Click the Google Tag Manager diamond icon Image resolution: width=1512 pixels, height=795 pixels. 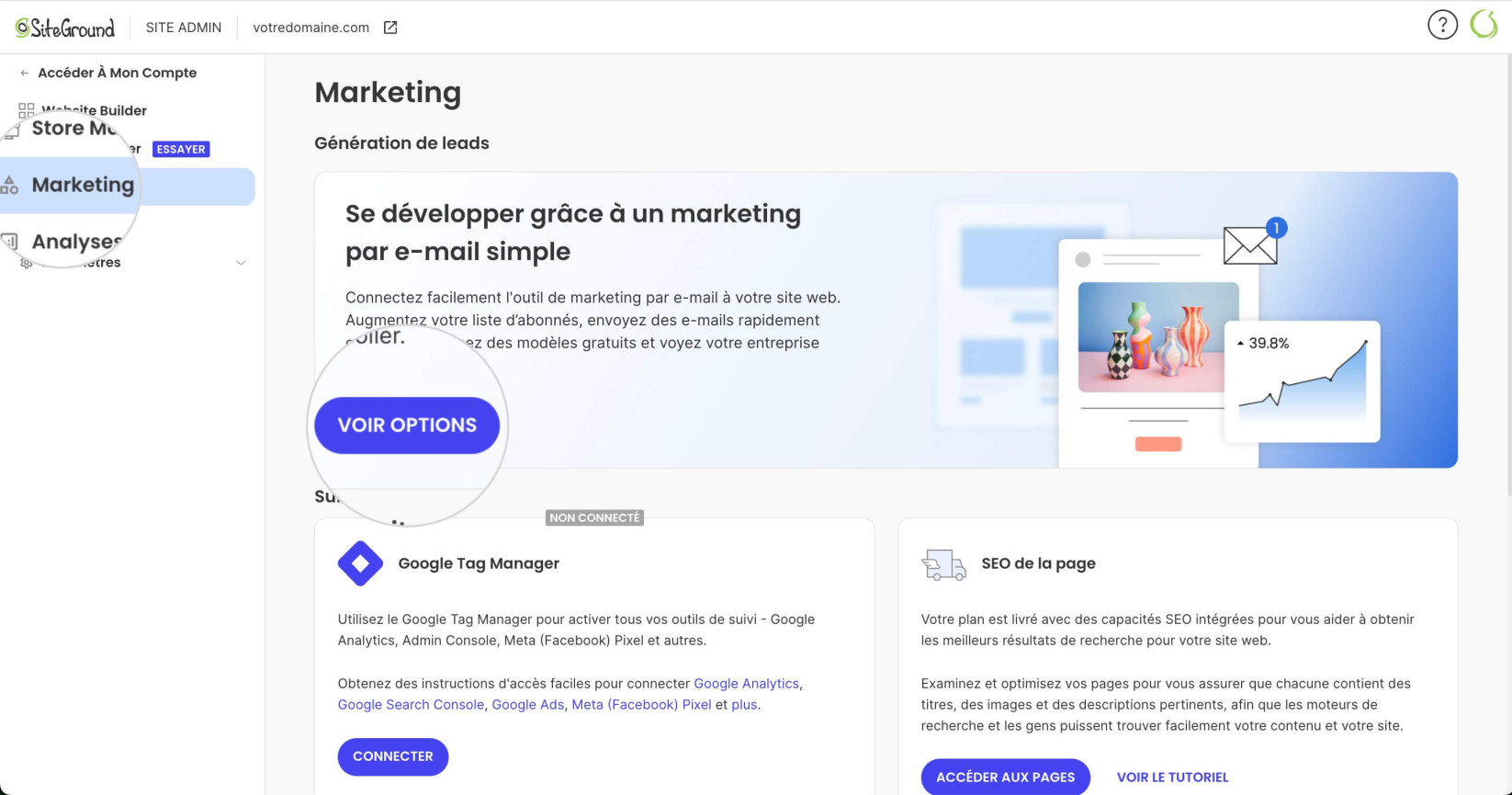pos(360,563)
